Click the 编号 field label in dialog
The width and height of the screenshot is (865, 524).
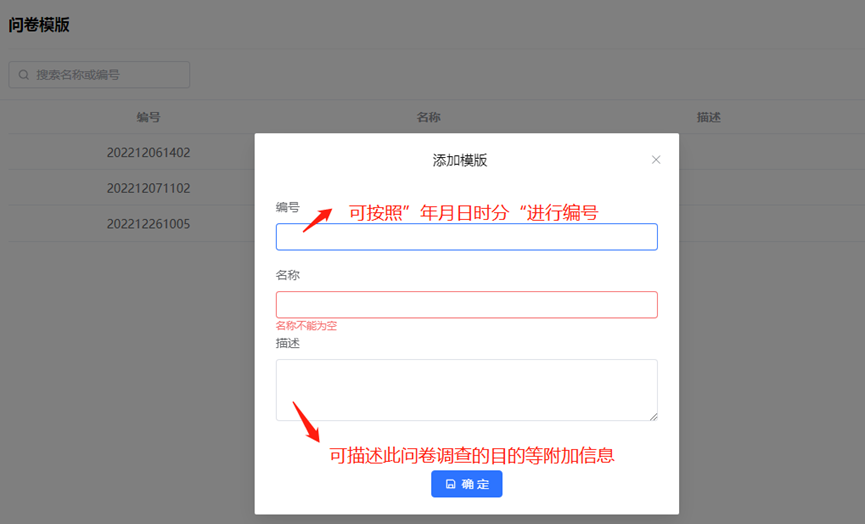click(288, 207)
